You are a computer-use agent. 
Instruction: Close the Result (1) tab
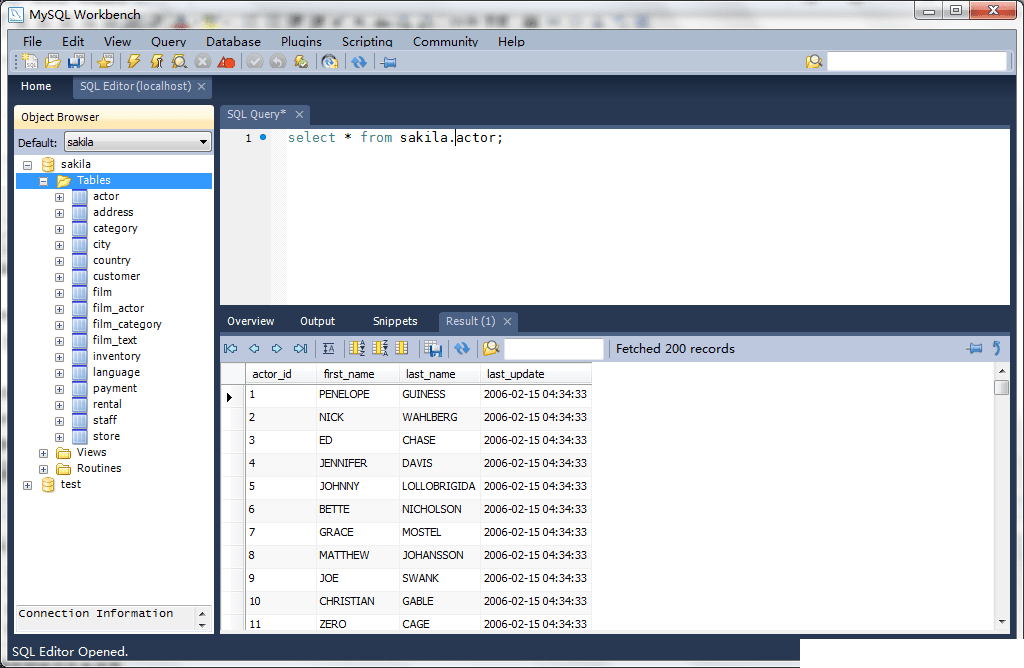click(x=507, y=321)
